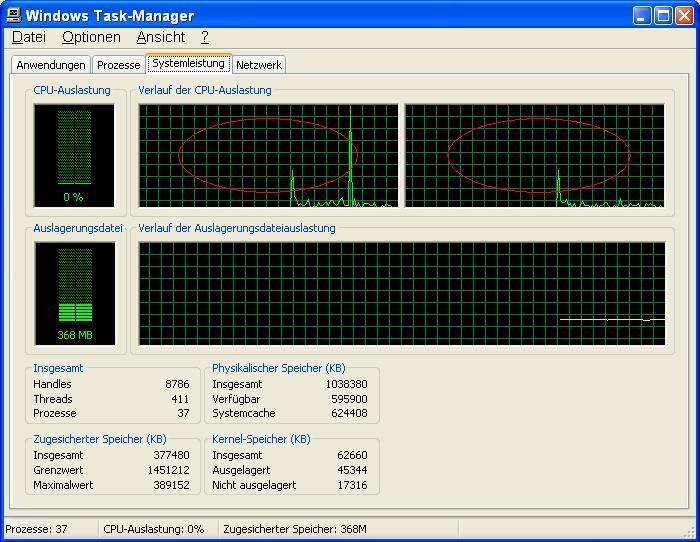Click the Threads label
Screen dimensions: 700x542
tap(53, 399)
